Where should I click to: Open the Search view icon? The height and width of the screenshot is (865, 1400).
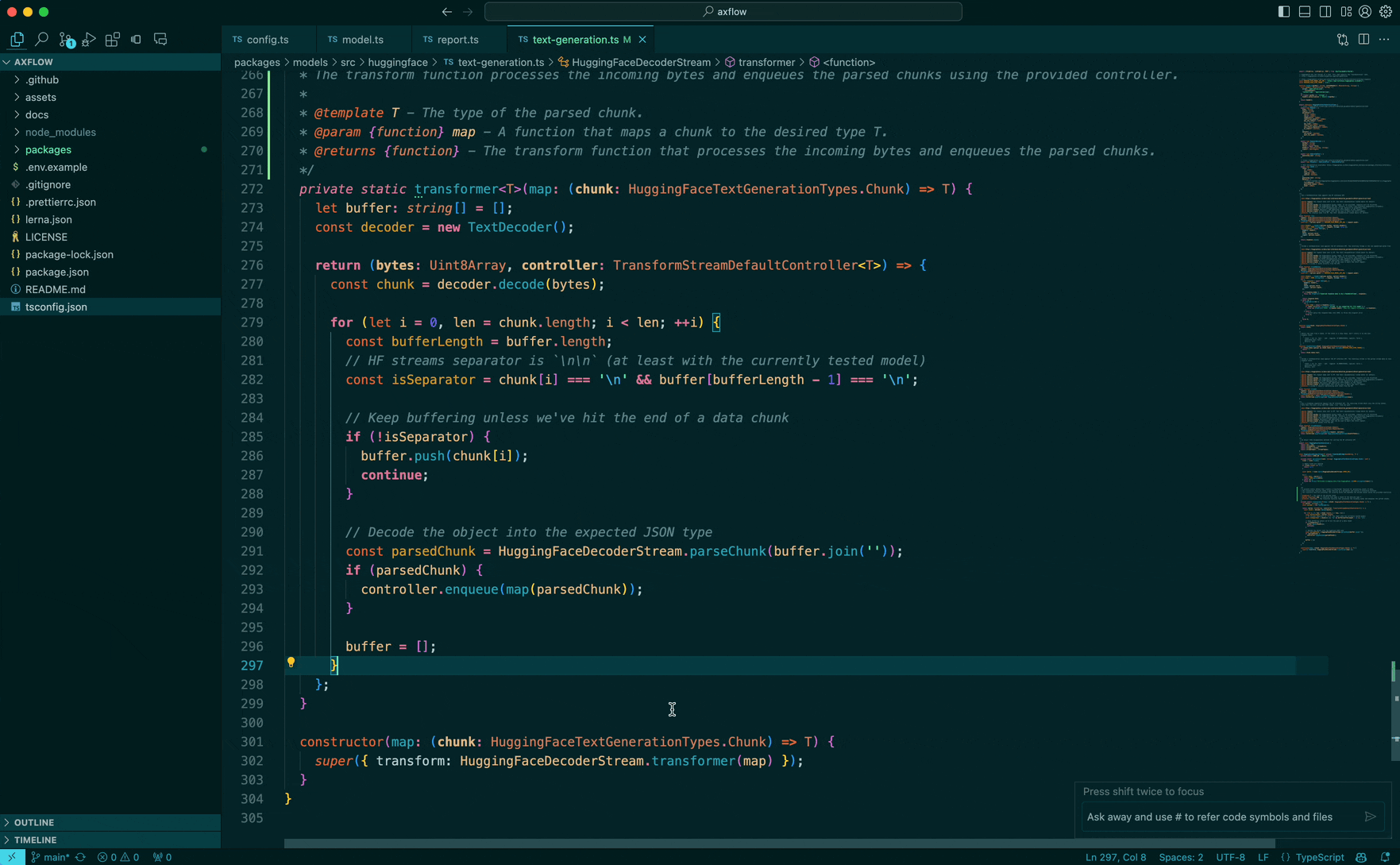[41, 40]
